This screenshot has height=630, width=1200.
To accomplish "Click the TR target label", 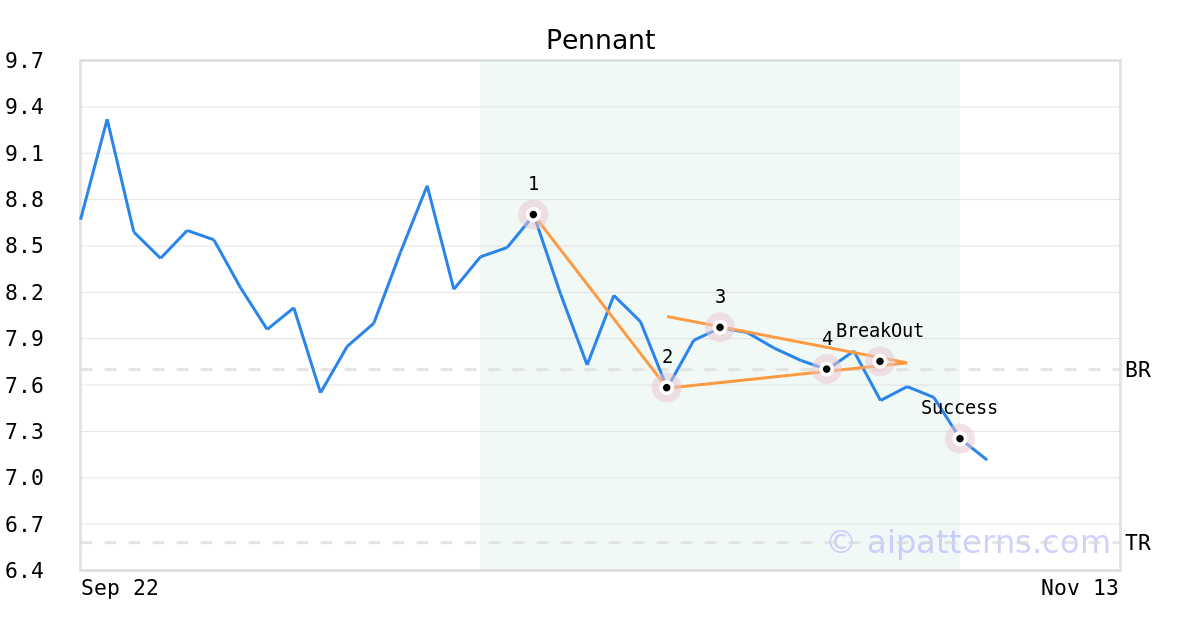I will tap(1137, 543).
